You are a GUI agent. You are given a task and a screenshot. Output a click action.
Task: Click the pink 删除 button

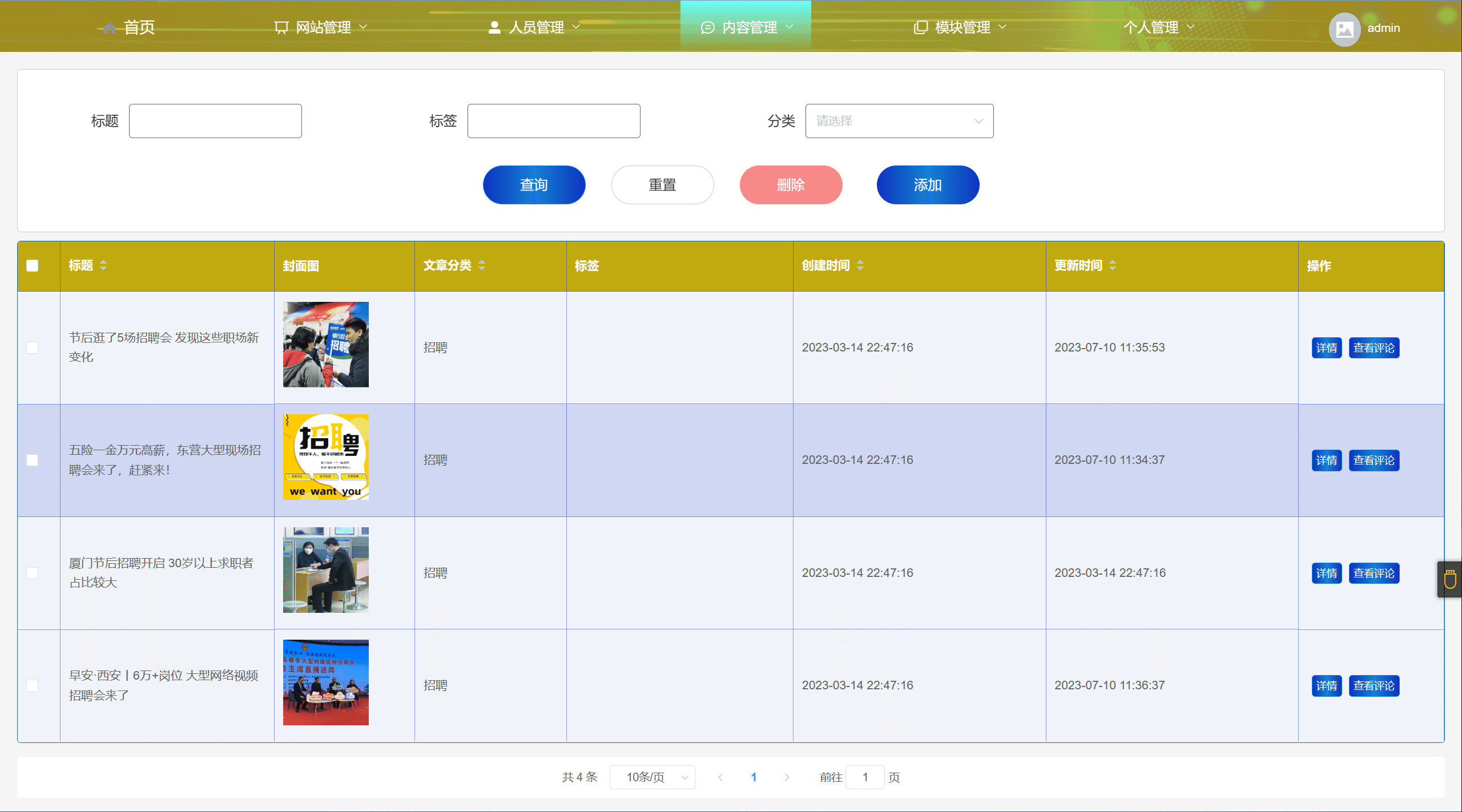[x=791, y=185]
